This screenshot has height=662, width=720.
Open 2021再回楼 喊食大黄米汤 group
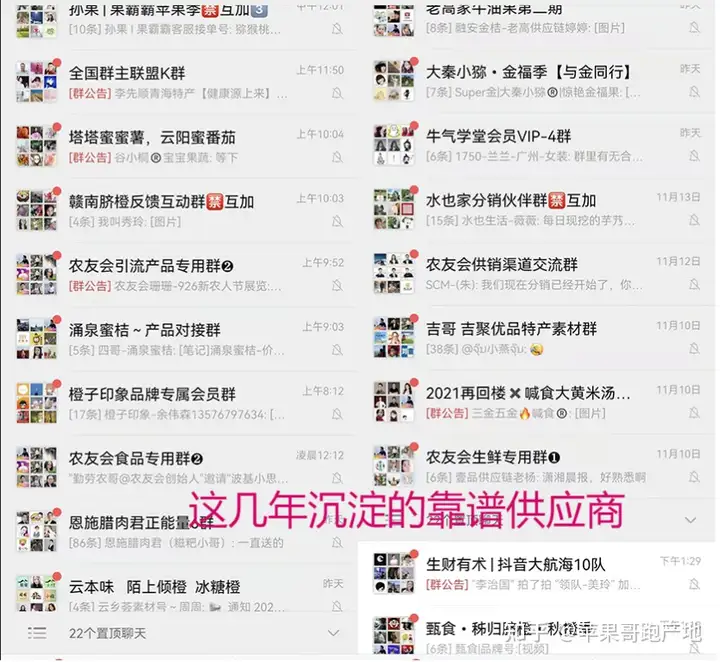[x=537, y=403]
